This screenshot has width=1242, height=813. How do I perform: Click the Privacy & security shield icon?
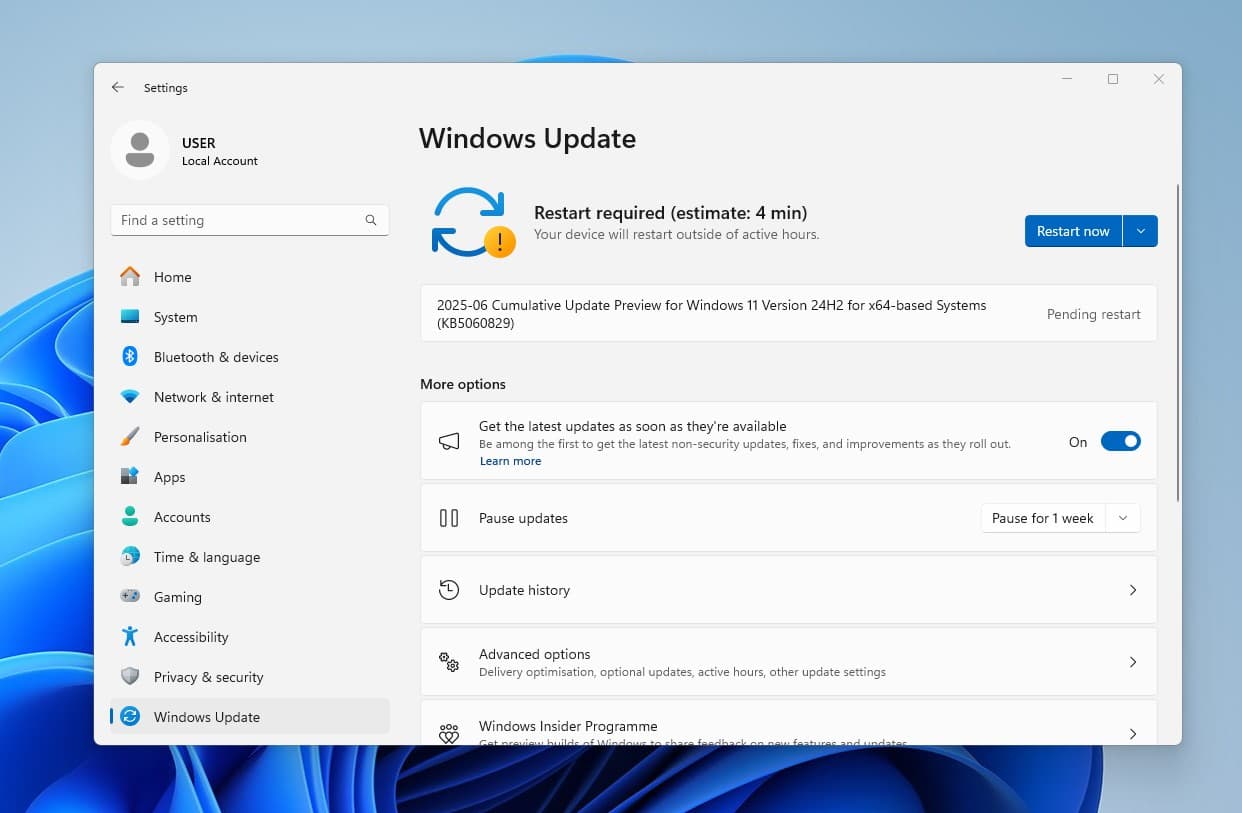tap(130, 677)
